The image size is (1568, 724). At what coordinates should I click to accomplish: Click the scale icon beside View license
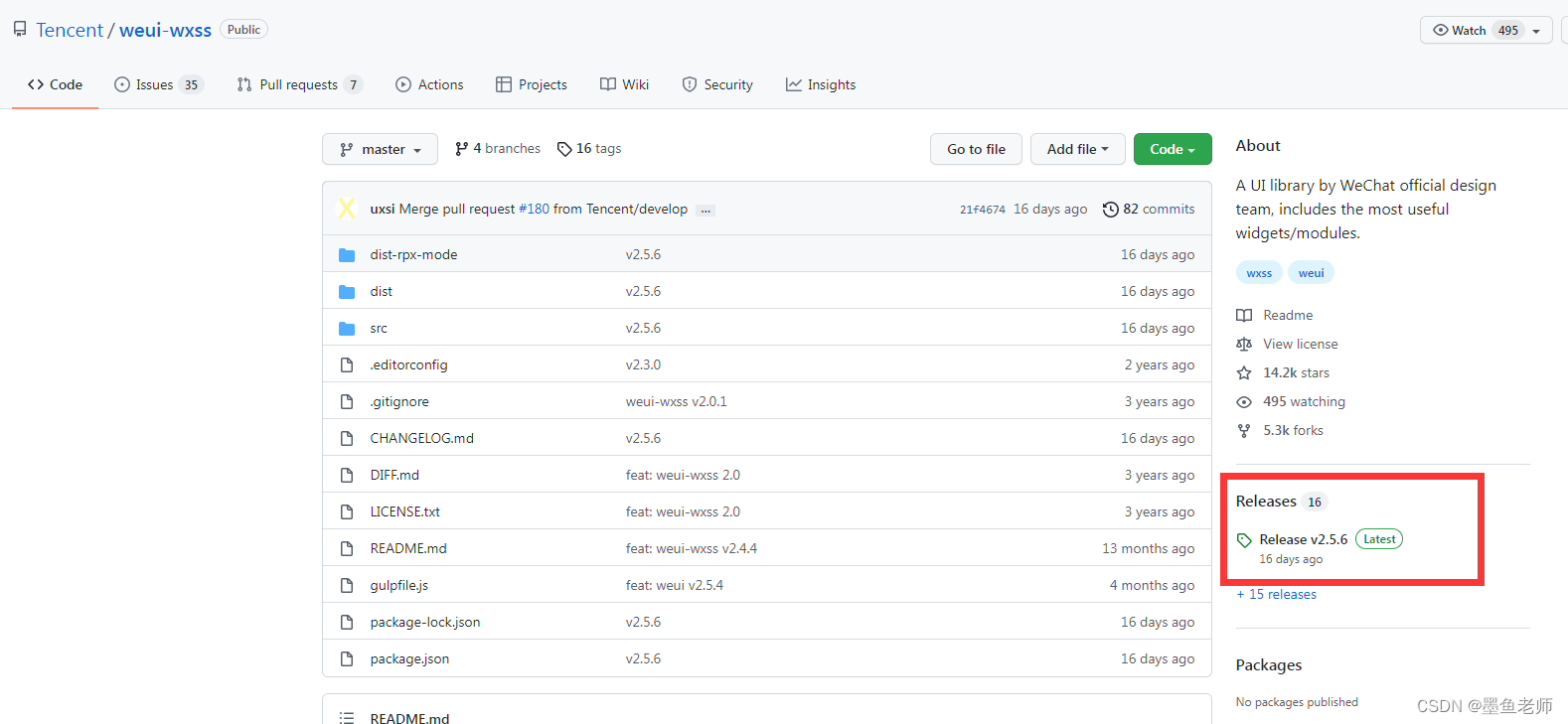(x=1244, y=345)
